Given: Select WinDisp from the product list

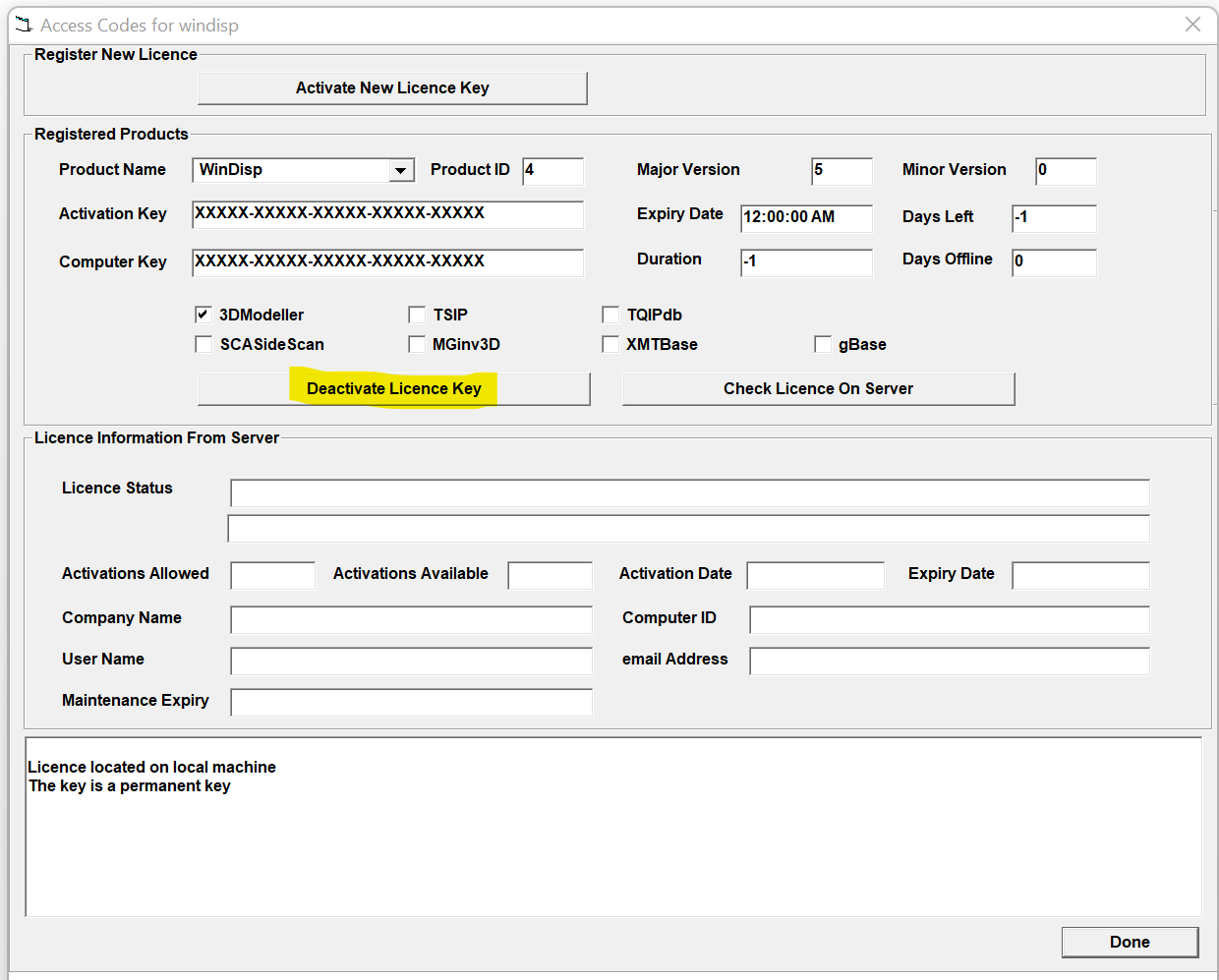Looking at the screenshot, I should pyautogui.click(x=285, y=169).
